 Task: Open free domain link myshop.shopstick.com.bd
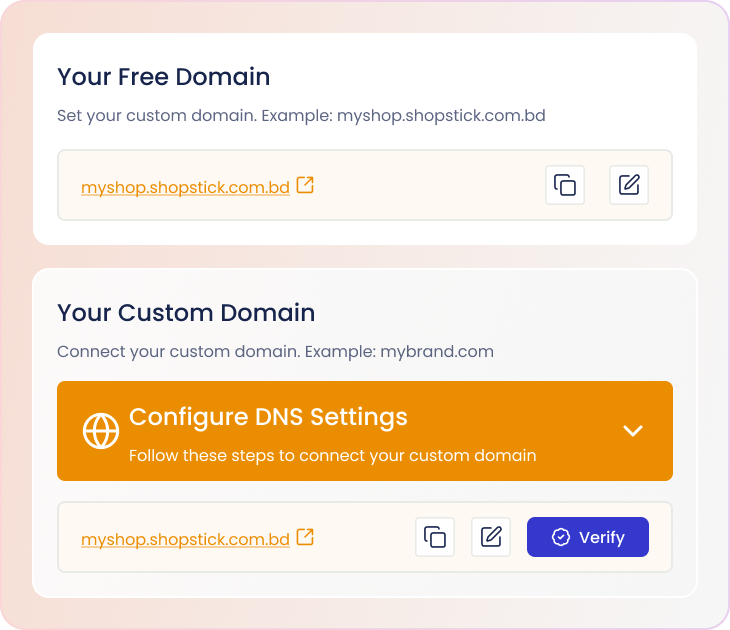[x=185, y=187]
